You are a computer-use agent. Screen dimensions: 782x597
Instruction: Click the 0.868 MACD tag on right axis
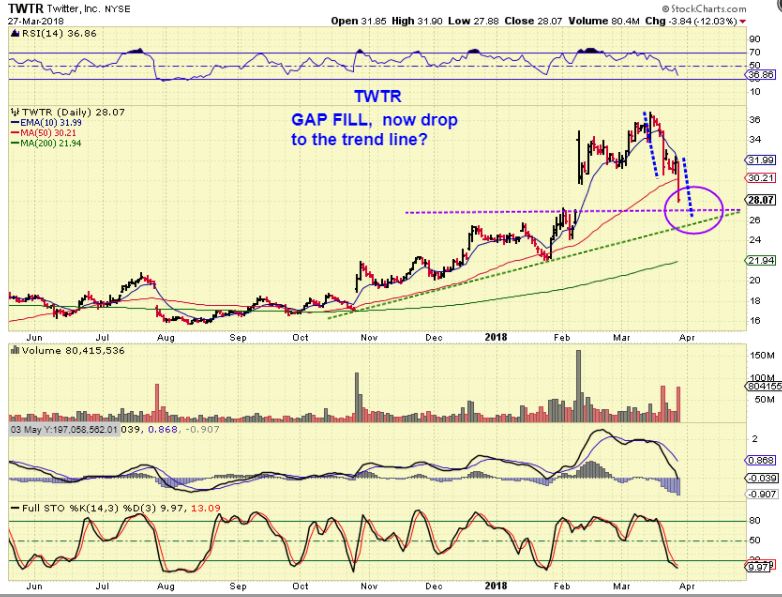[x=761, y=460]
